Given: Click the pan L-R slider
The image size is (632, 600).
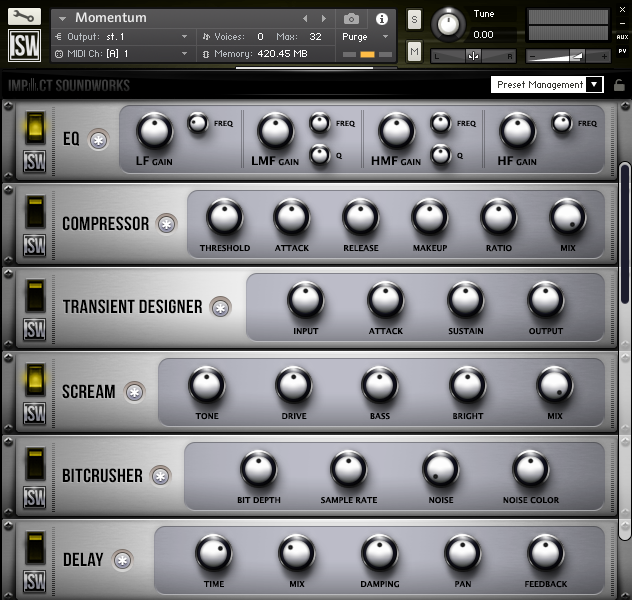Looking at the screenshot, I should point(473,56).
